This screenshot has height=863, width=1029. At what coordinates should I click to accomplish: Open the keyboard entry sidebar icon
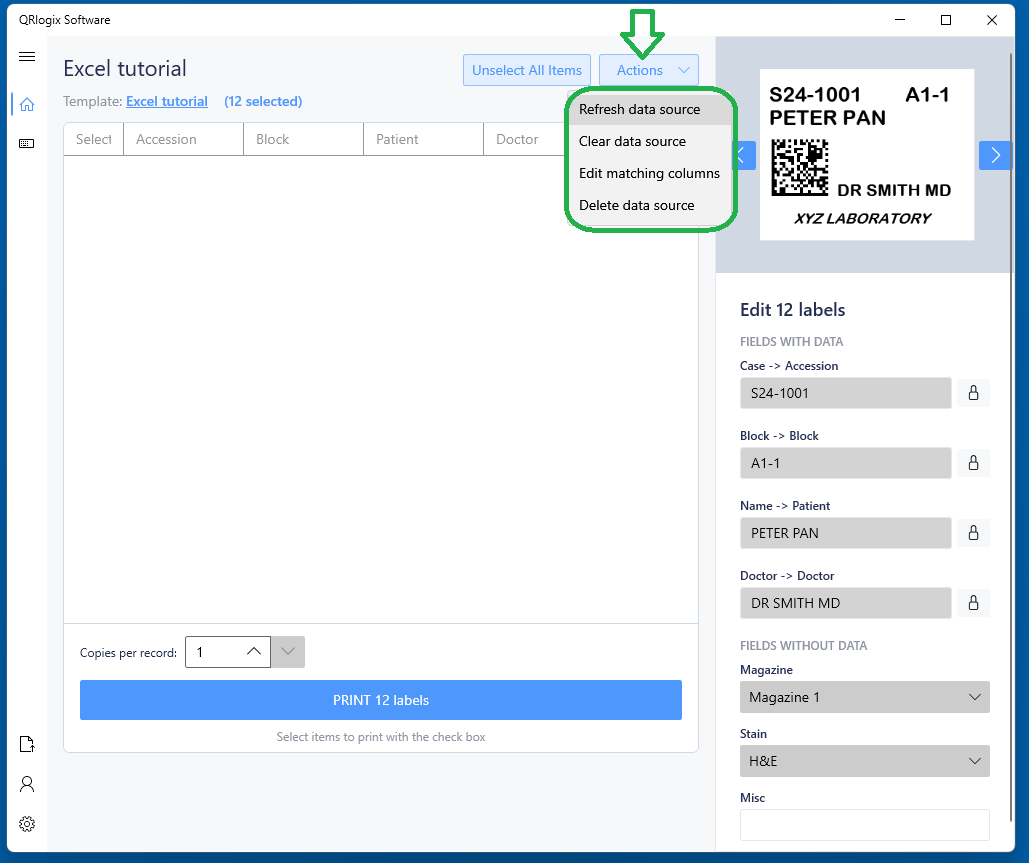27,144
